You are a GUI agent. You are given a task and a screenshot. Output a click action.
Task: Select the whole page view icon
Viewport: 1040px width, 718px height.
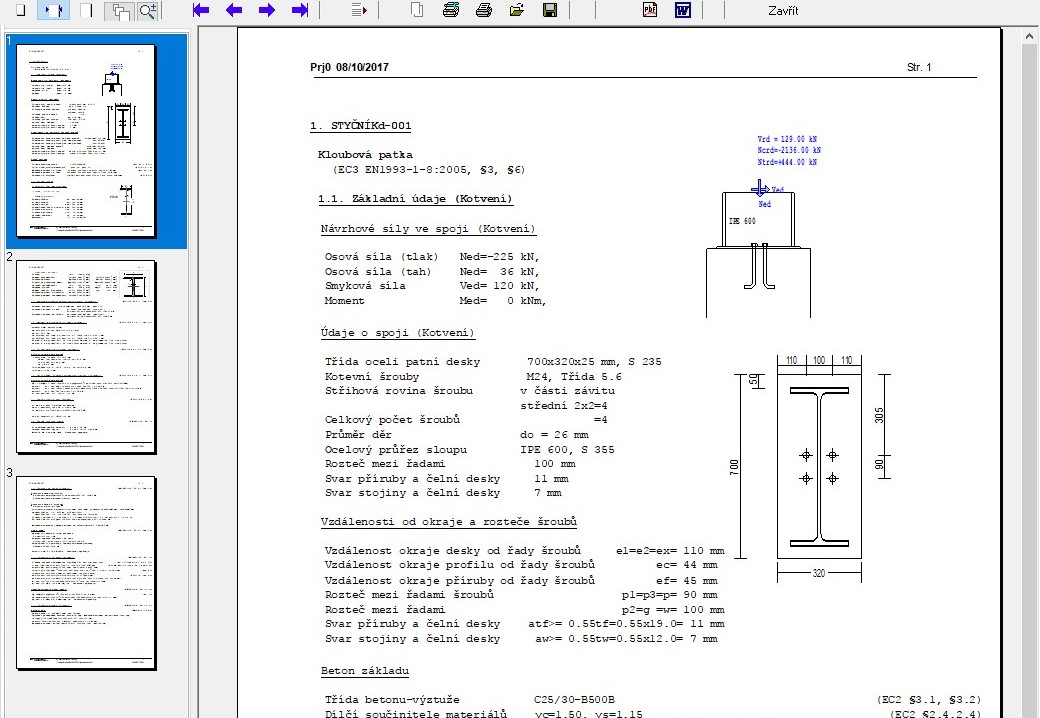click(21, 10)
